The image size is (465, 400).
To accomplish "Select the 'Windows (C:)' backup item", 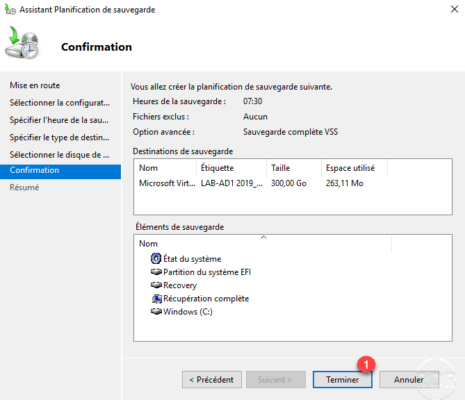I will pyautogui.click(x=188, y=312).
